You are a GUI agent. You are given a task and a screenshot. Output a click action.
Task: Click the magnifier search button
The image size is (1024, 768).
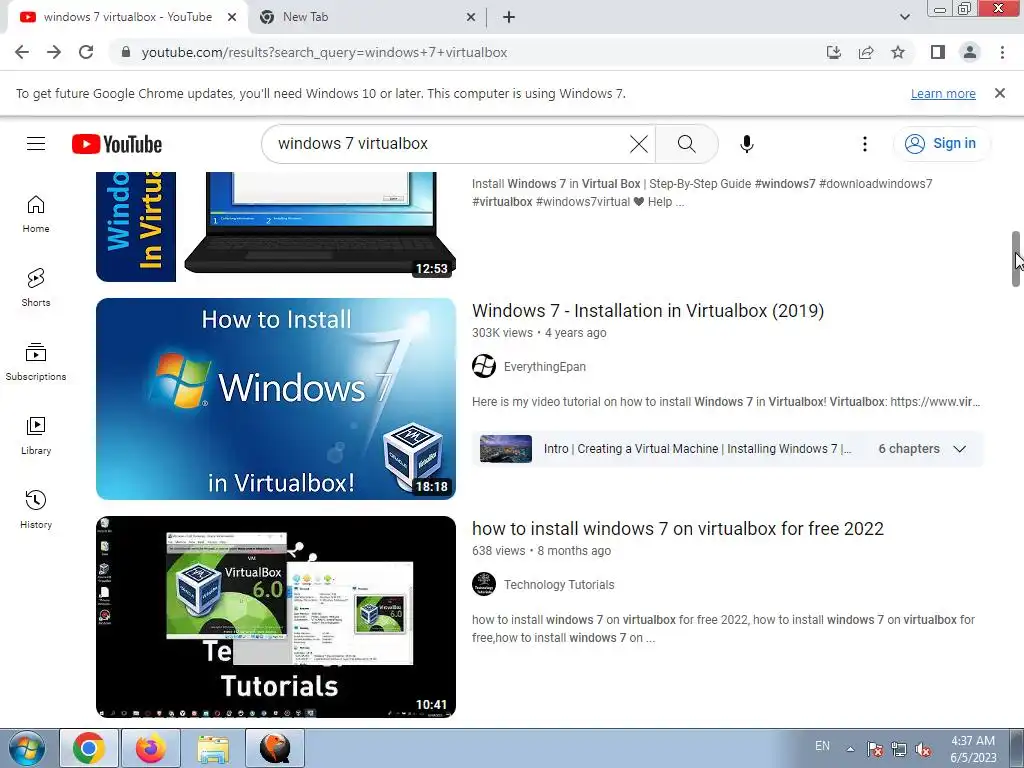(x=686, y=144)
